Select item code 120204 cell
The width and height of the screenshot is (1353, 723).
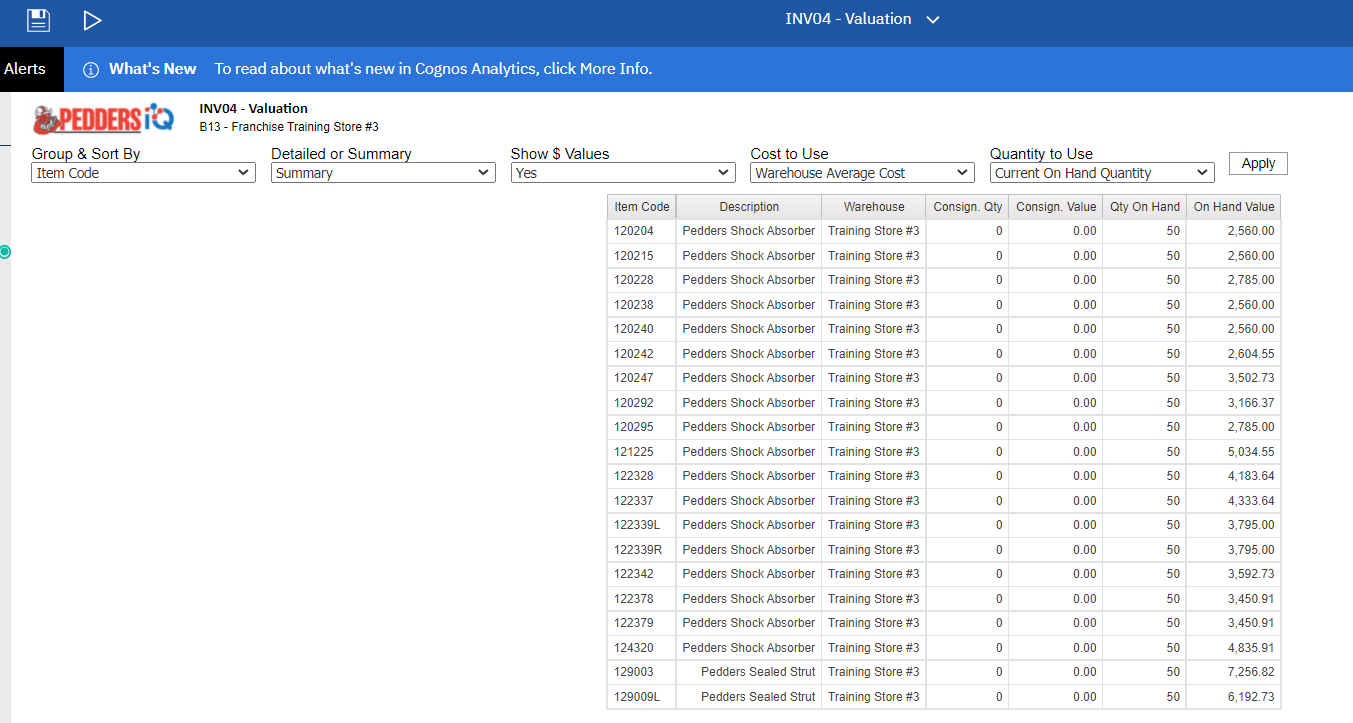[642, 231]
